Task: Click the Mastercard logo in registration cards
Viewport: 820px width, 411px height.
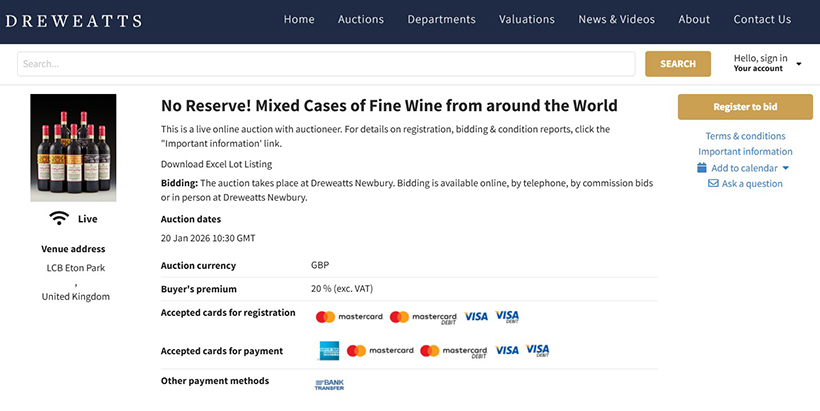Action: click(349, 317)
